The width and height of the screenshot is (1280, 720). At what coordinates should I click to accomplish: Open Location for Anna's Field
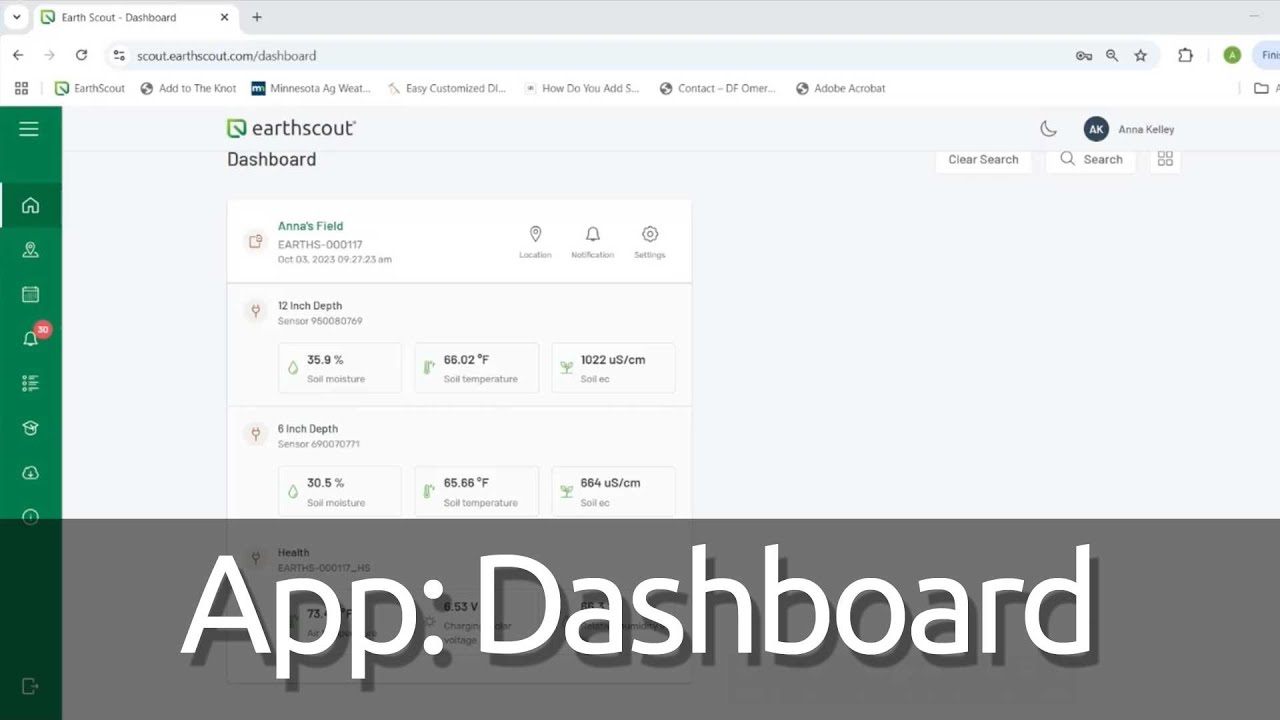coord(535,241)
